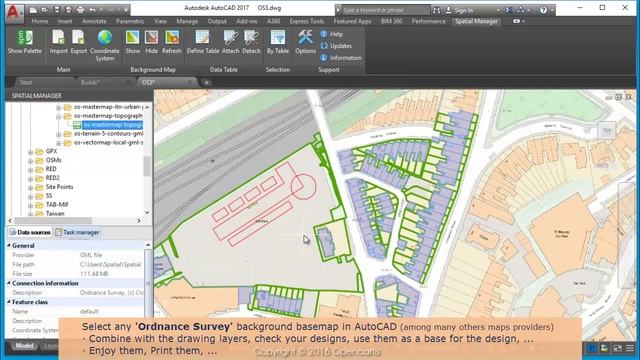Select the Model layout tab
640x360 pixels.
(24, 346)
